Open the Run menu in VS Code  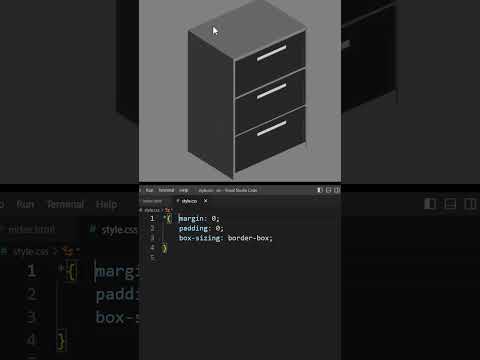[x=149, y=190]
